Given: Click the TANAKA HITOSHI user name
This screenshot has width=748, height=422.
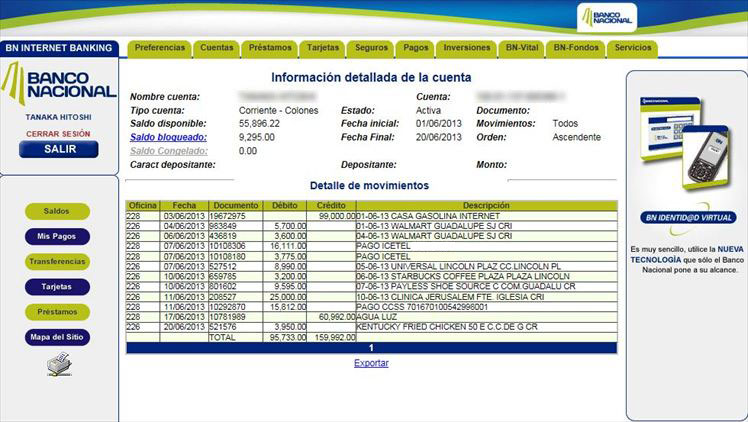Looking at the screenshot, I should pos(58,117).
